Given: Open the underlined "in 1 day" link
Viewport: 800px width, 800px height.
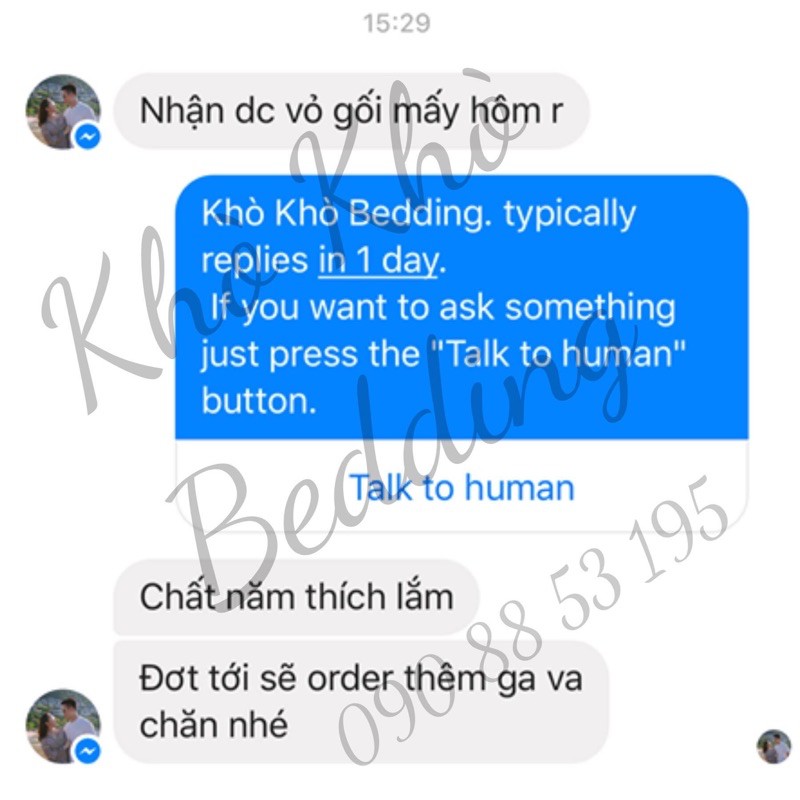Looking at the screenshot, I should [x=378, y=261].
